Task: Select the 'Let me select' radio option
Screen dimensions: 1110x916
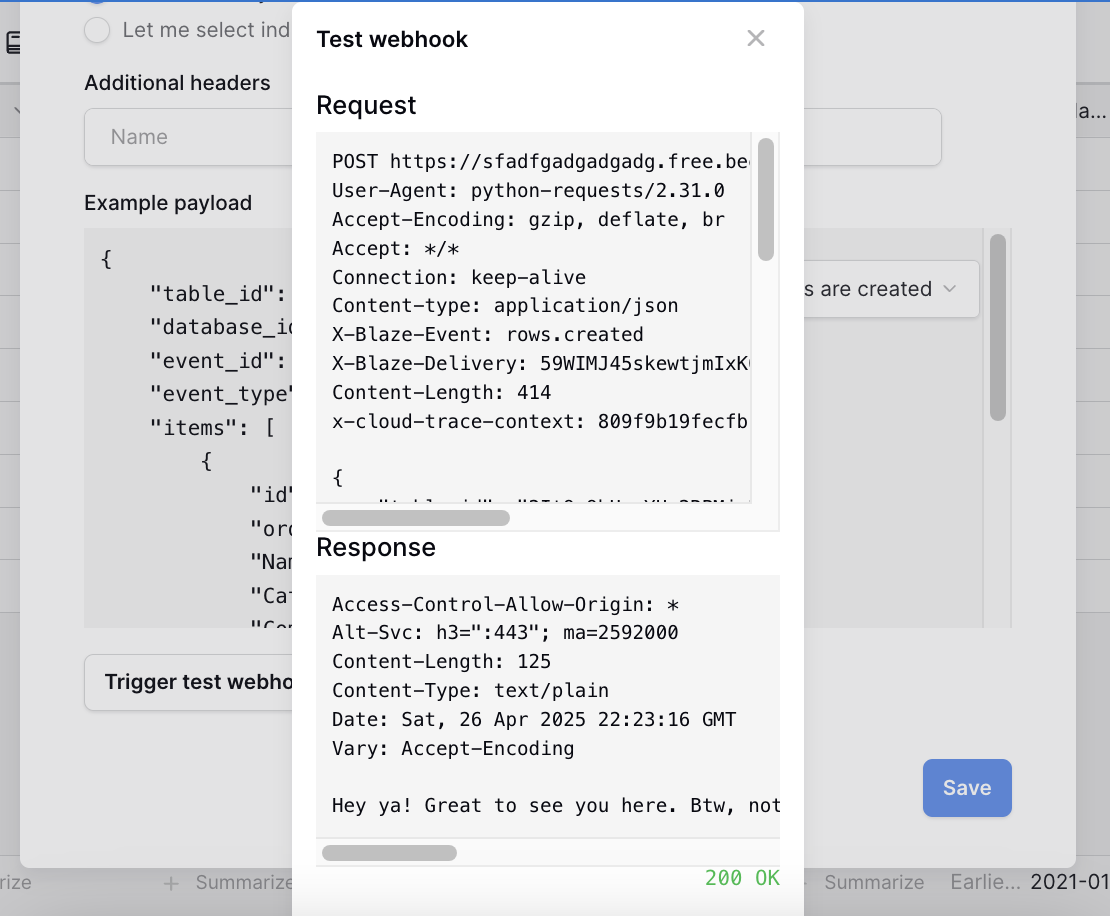Action: click(97, 30)
